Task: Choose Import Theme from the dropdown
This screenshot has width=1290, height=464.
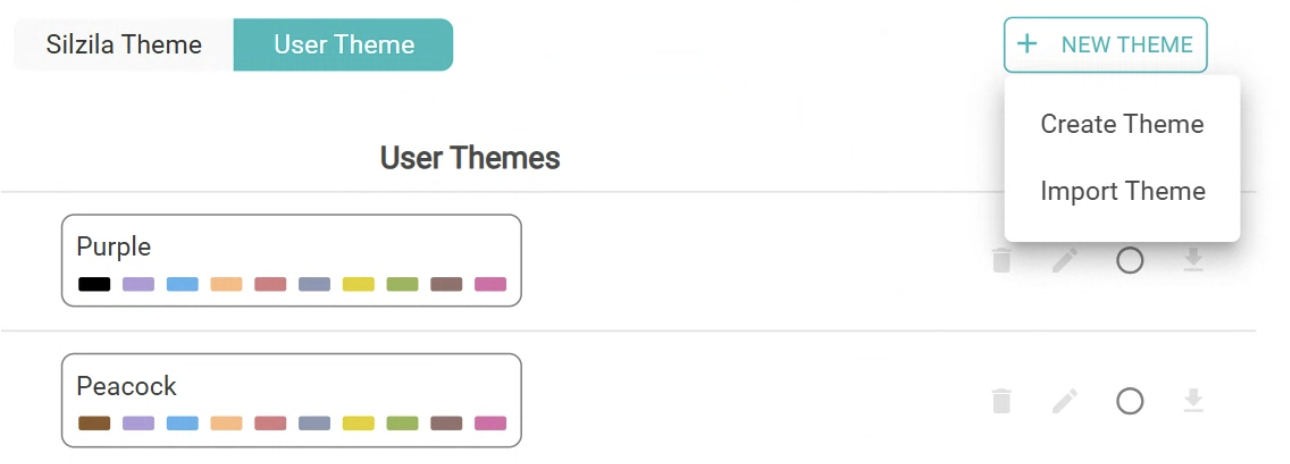Action: click(x=1121, y=191)
